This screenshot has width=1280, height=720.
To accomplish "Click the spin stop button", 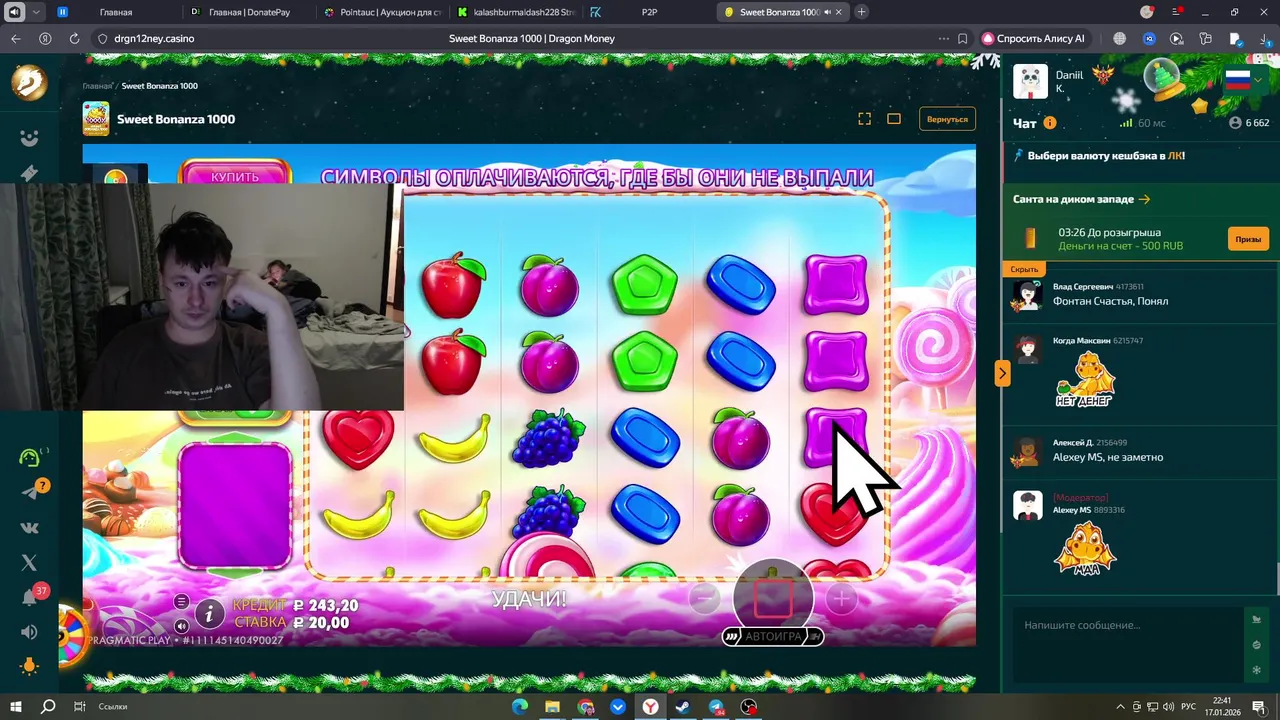I will pos(773,598).
